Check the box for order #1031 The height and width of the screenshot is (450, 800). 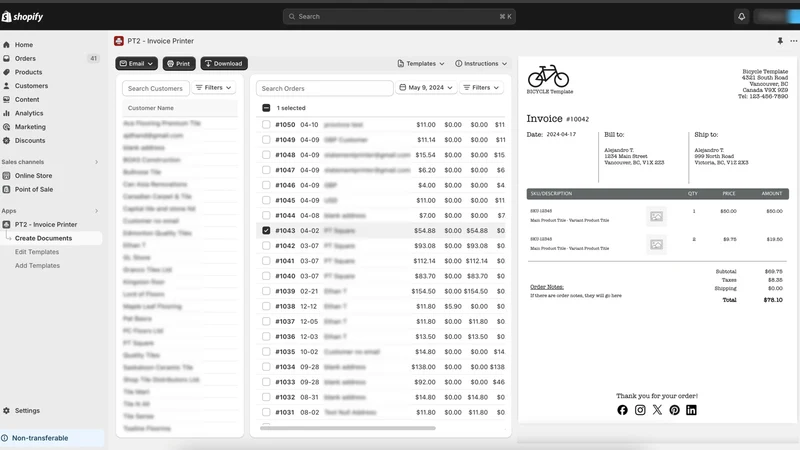click(x=266, y=412)
